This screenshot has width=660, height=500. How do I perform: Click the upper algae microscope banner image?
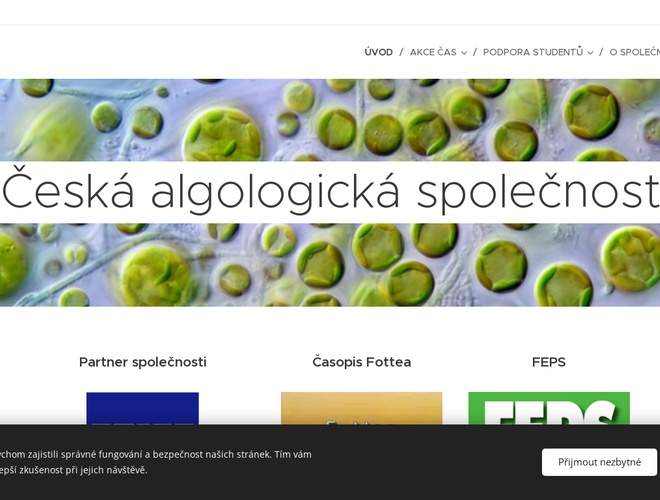point(330,120)
